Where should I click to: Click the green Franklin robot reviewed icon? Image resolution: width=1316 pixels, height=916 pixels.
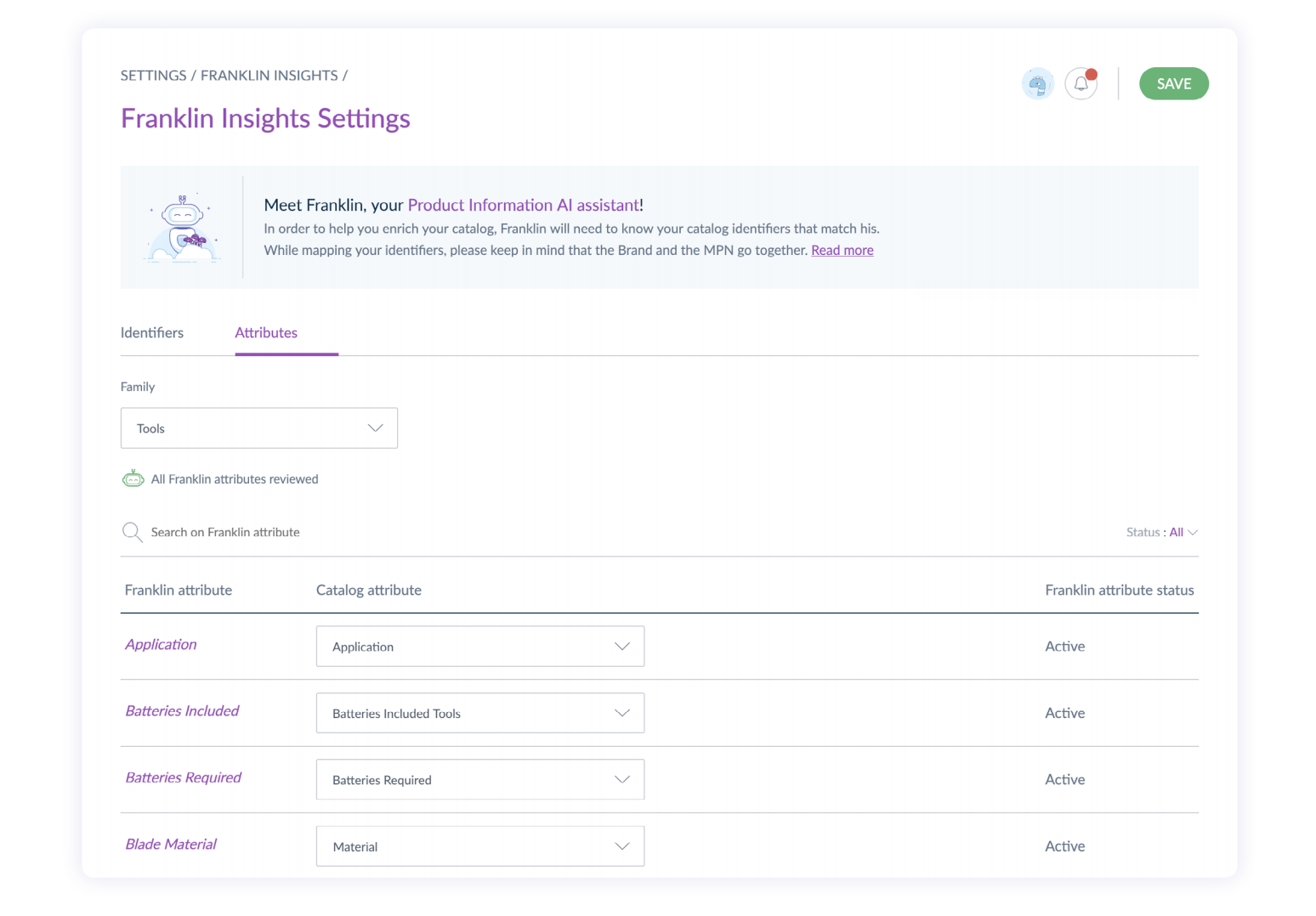pos(133,478)
